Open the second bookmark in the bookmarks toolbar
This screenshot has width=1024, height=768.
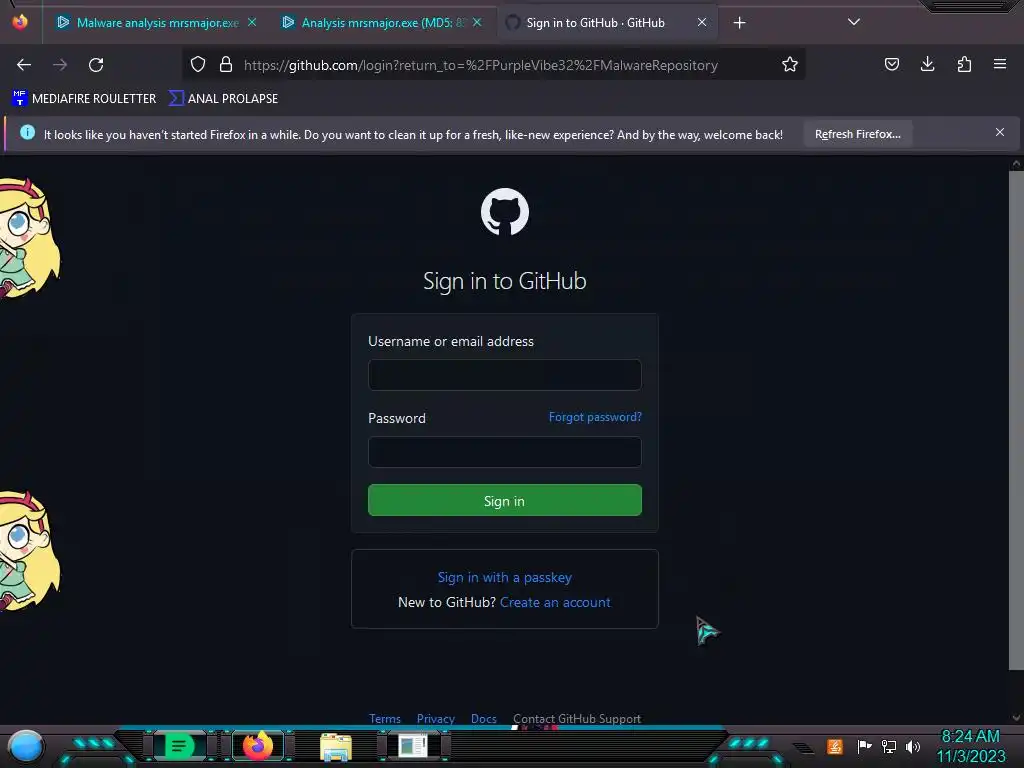pyautogui.click(x=223, y=99)
